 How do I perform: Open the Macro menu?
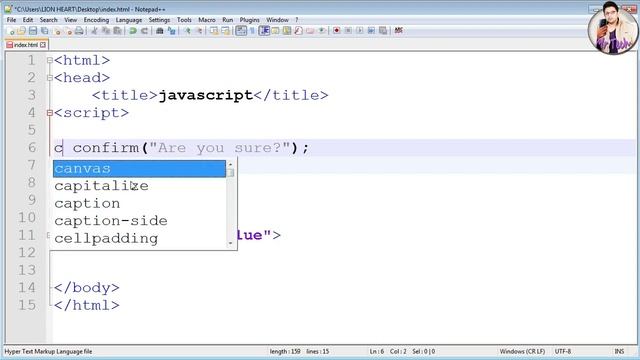tap(207, 20)
